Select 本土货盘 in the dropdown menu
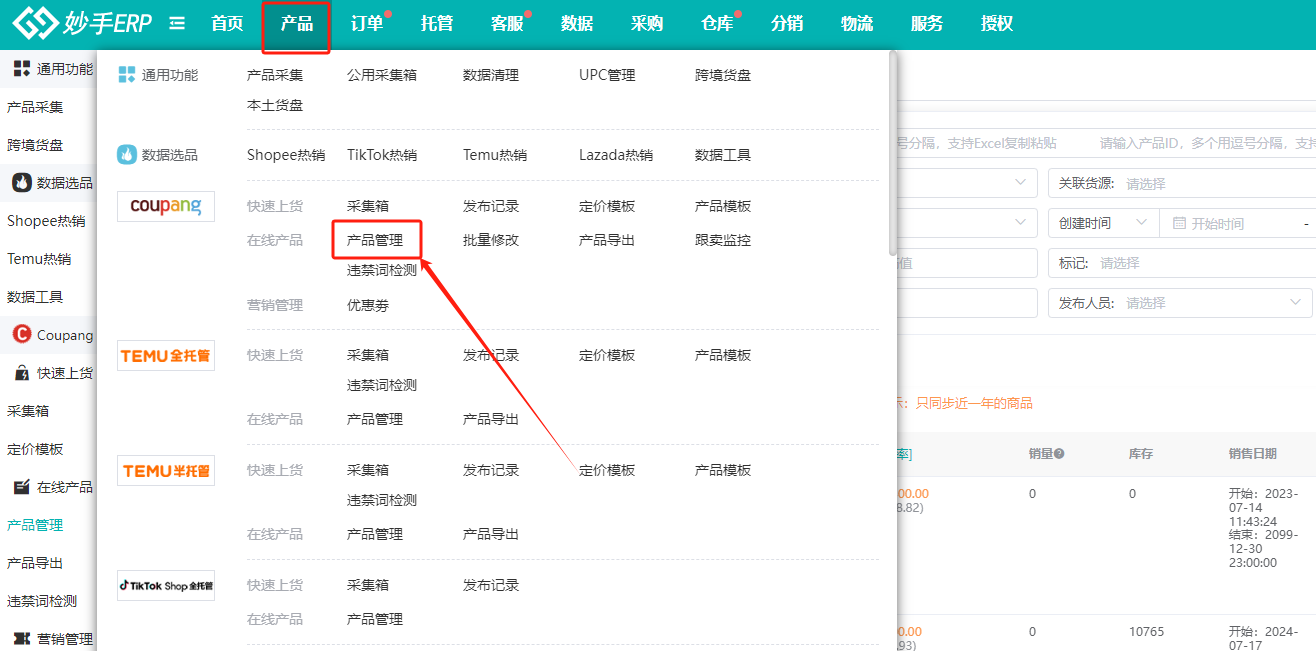Viewport: 1316px width, 651px height. click(x=275, y=105)
